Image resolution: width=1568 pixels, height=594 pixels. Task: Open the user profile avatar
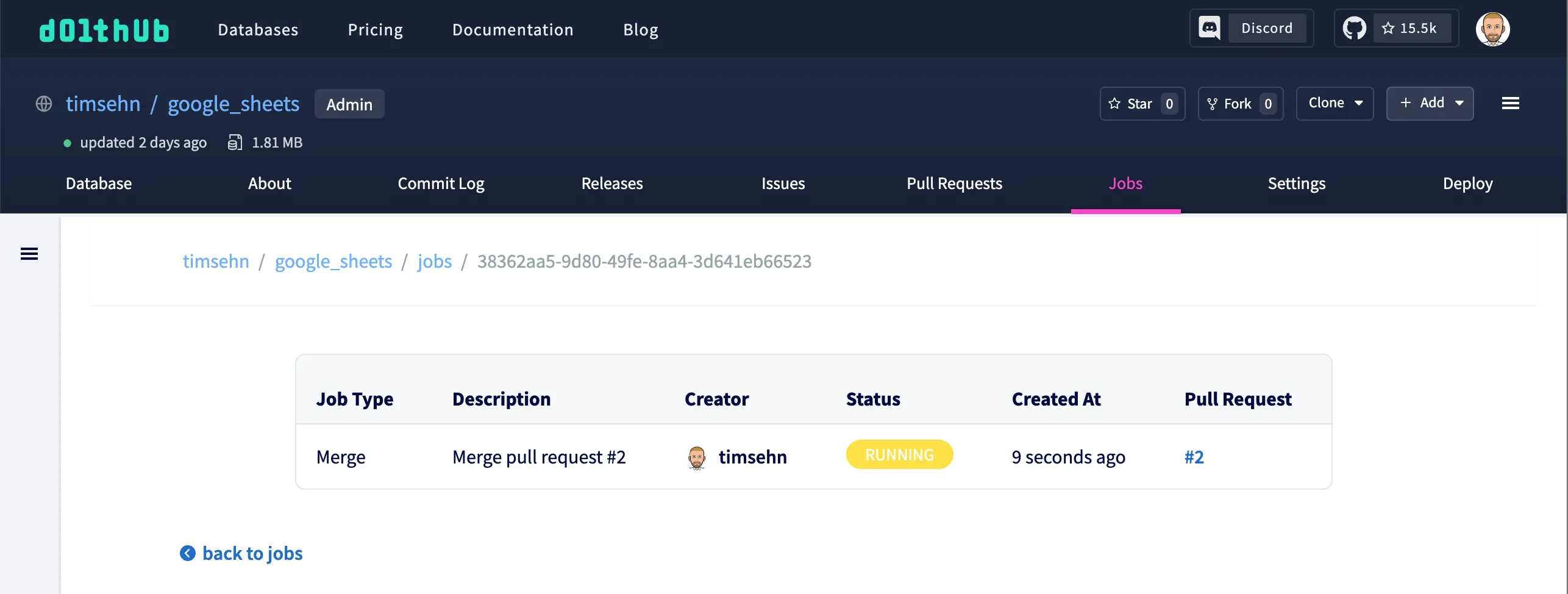1492,29
